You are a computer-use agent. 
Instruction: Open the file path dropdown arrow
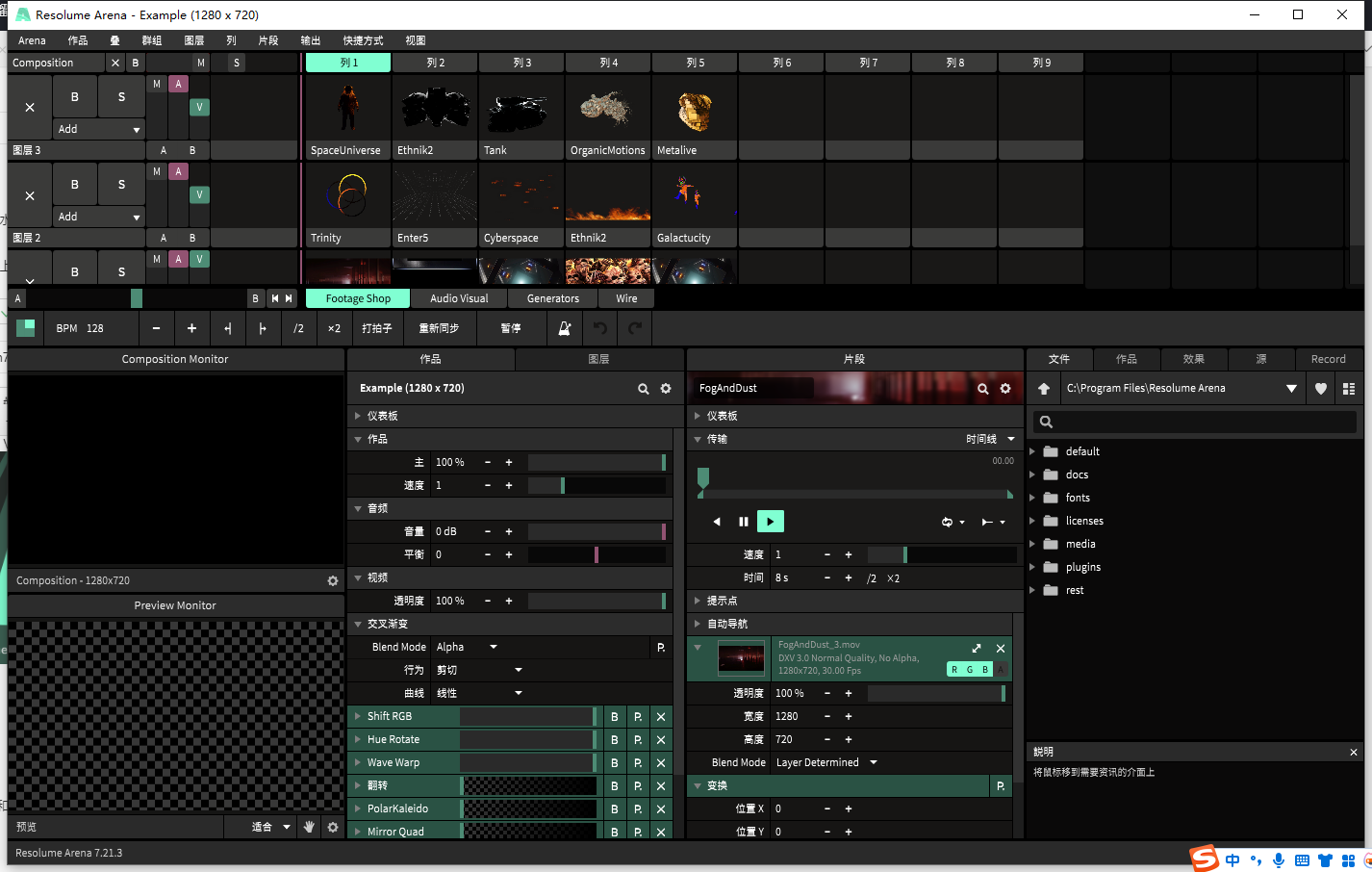[x=1291, y=389]
